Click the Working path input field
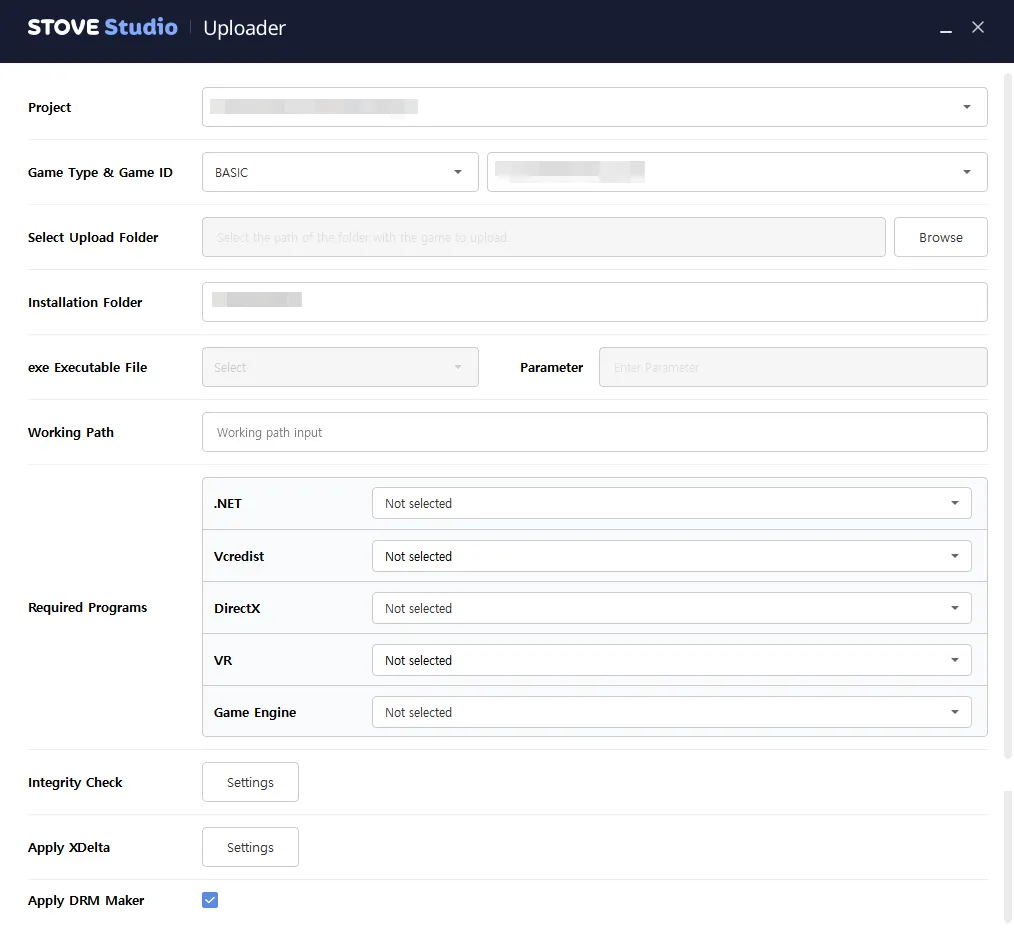The height and width of the screenshot is (928, 1014). 594,432
